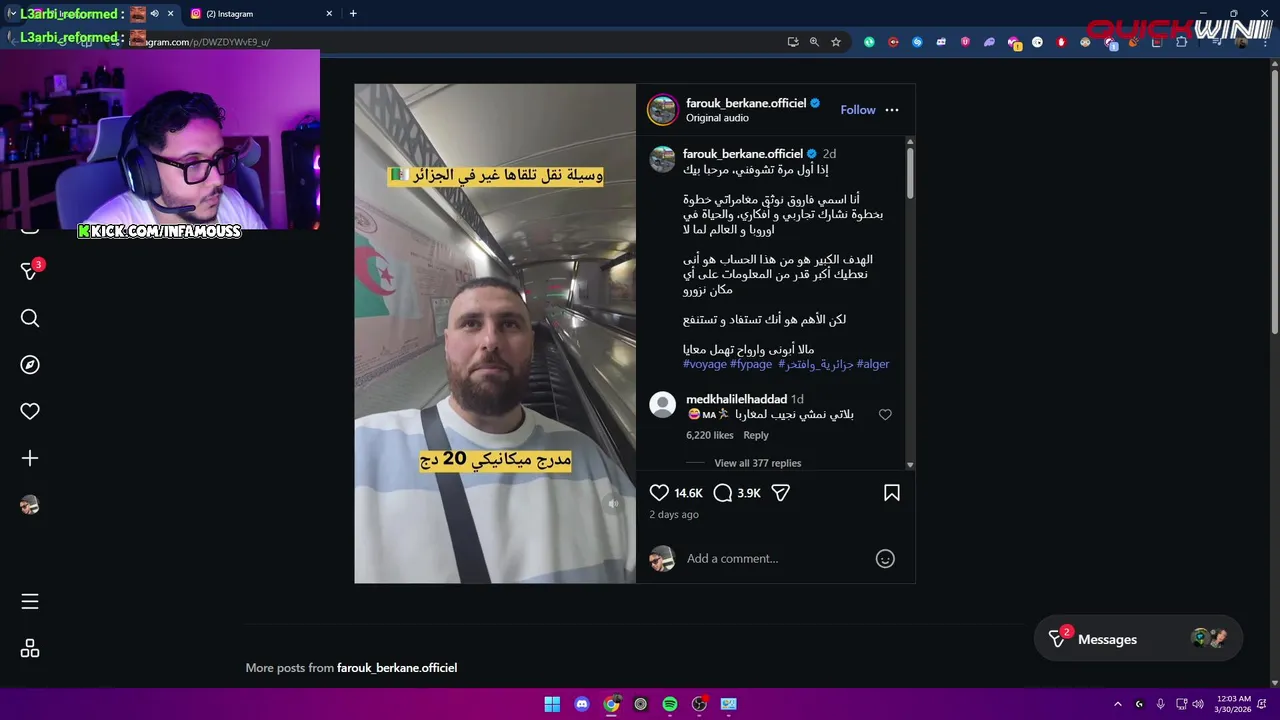The width and height of the screenshot is (1280, 720).
Task: Open the Discord taskbar icon
Action: 582,704
